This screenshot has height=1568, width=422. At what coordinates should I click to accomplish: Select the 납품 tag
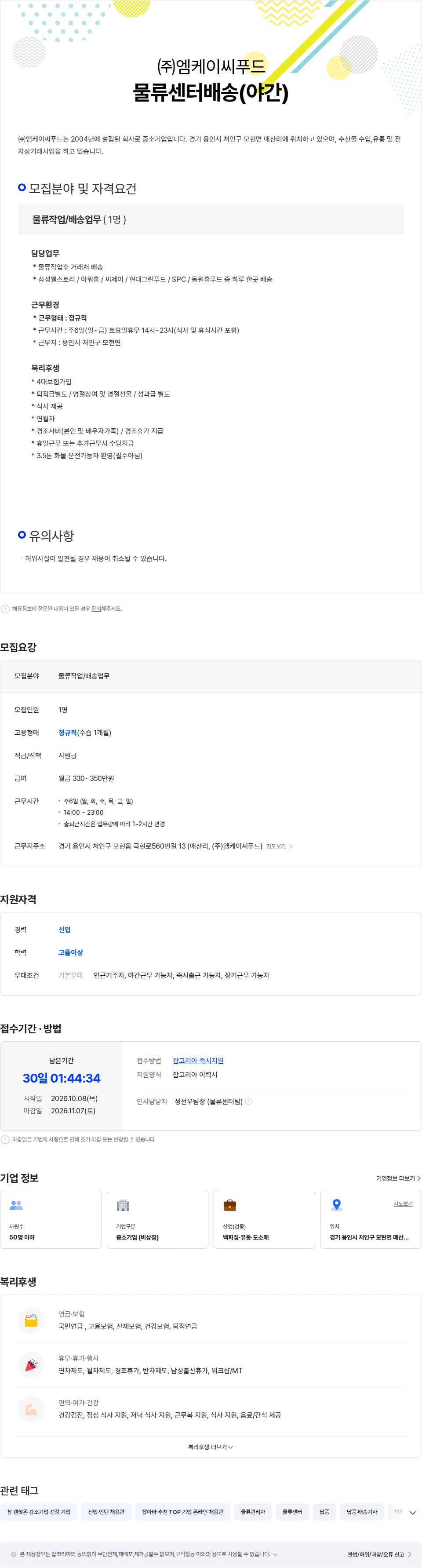(x=324, y=1512)
